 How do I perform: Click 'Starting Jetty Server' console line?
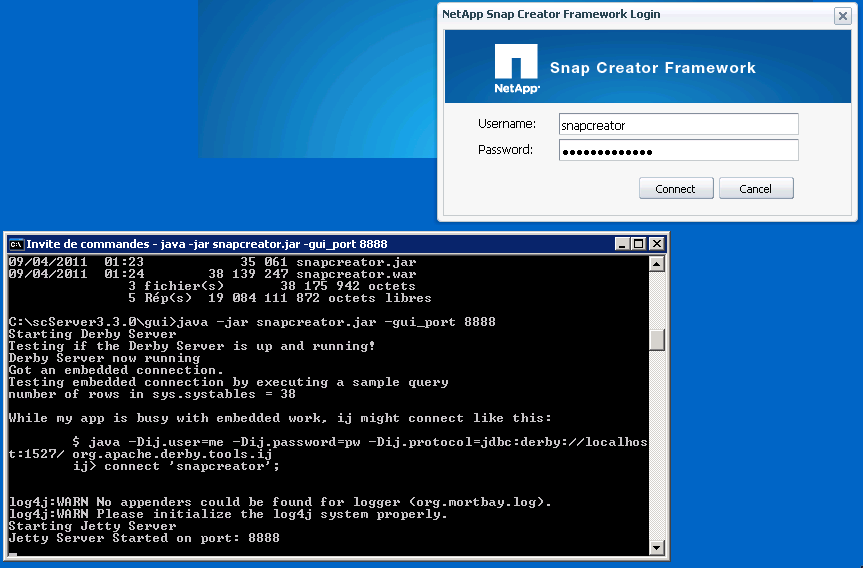click(92, 526)
